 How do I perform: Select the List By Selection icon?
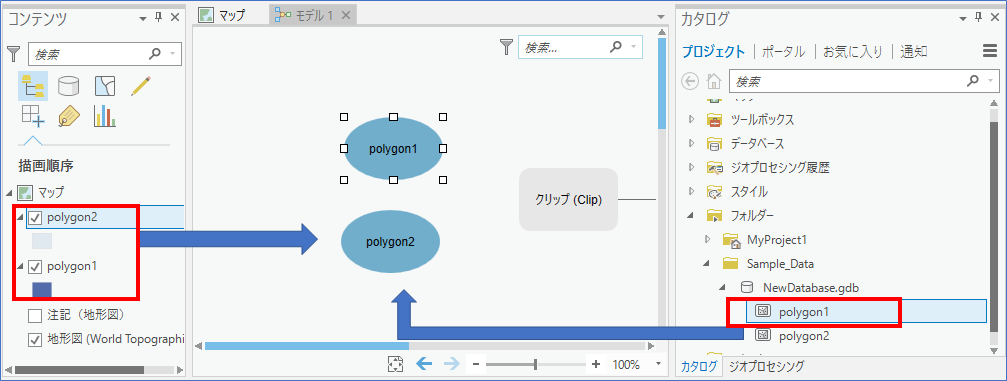[x=105, y=85]
